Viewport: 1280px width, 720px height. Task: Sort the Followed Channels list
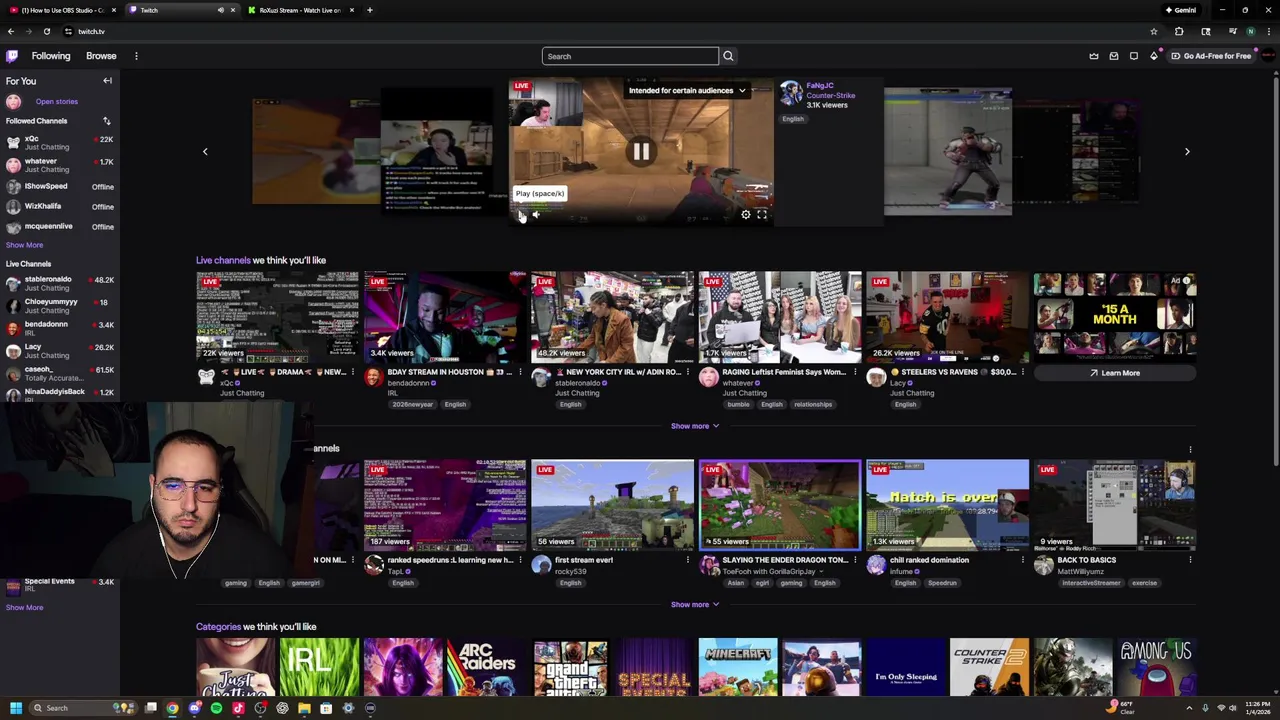pyautogui.click(x=106, y=121)
